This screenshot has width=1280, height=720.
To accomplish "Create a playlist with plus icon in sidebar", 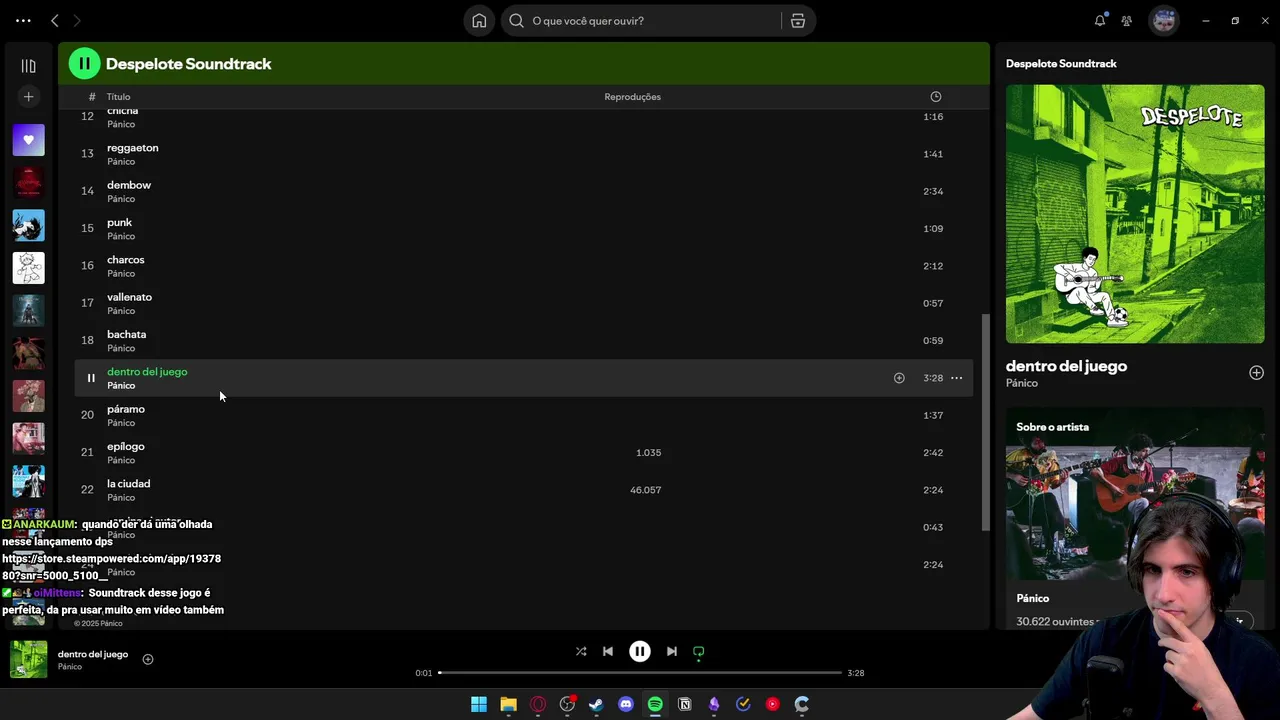I will point(28,97).
